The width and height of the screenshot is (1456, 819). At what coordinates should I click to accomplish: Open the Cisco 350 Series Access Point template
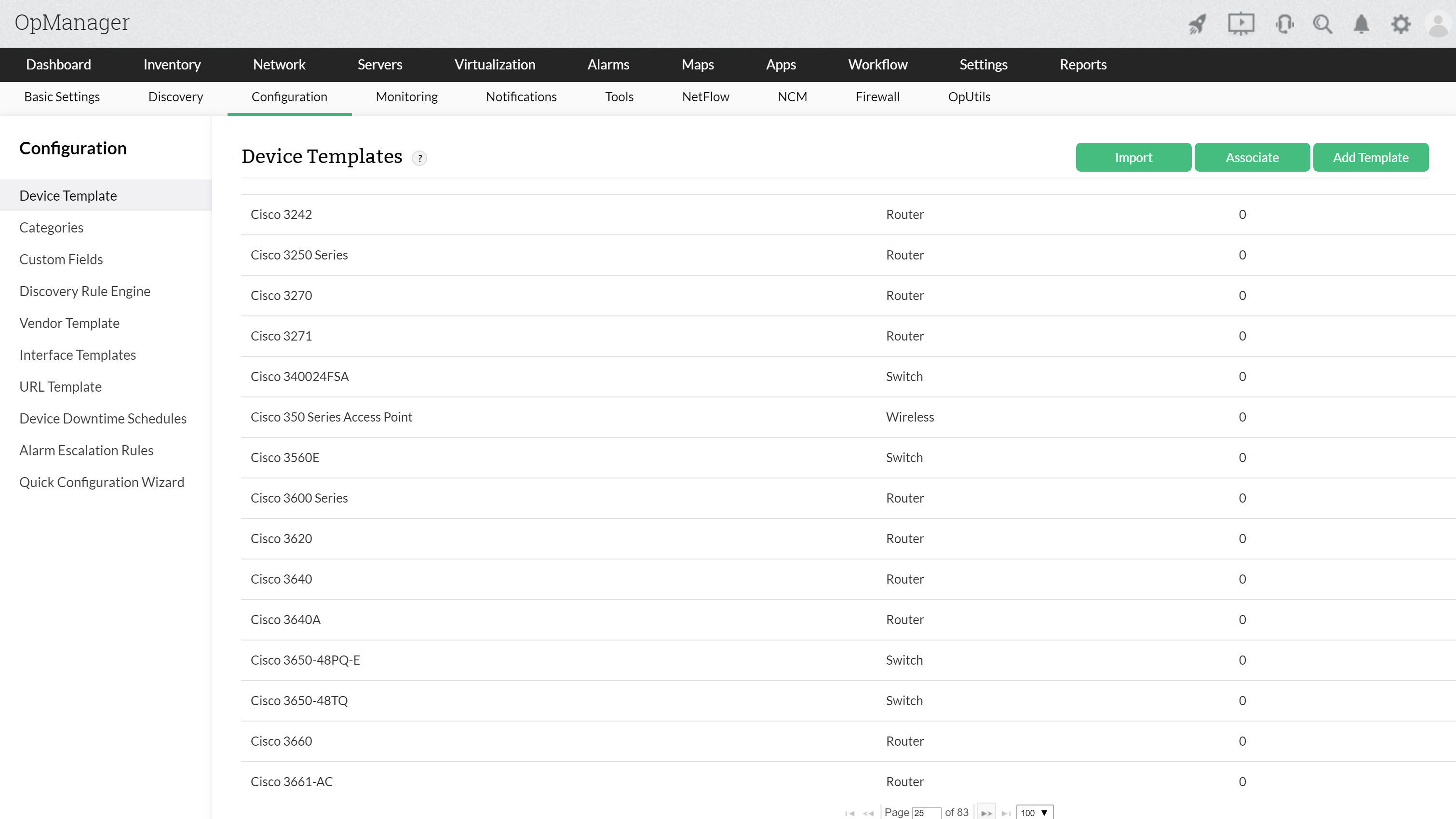tap(331, 417)
